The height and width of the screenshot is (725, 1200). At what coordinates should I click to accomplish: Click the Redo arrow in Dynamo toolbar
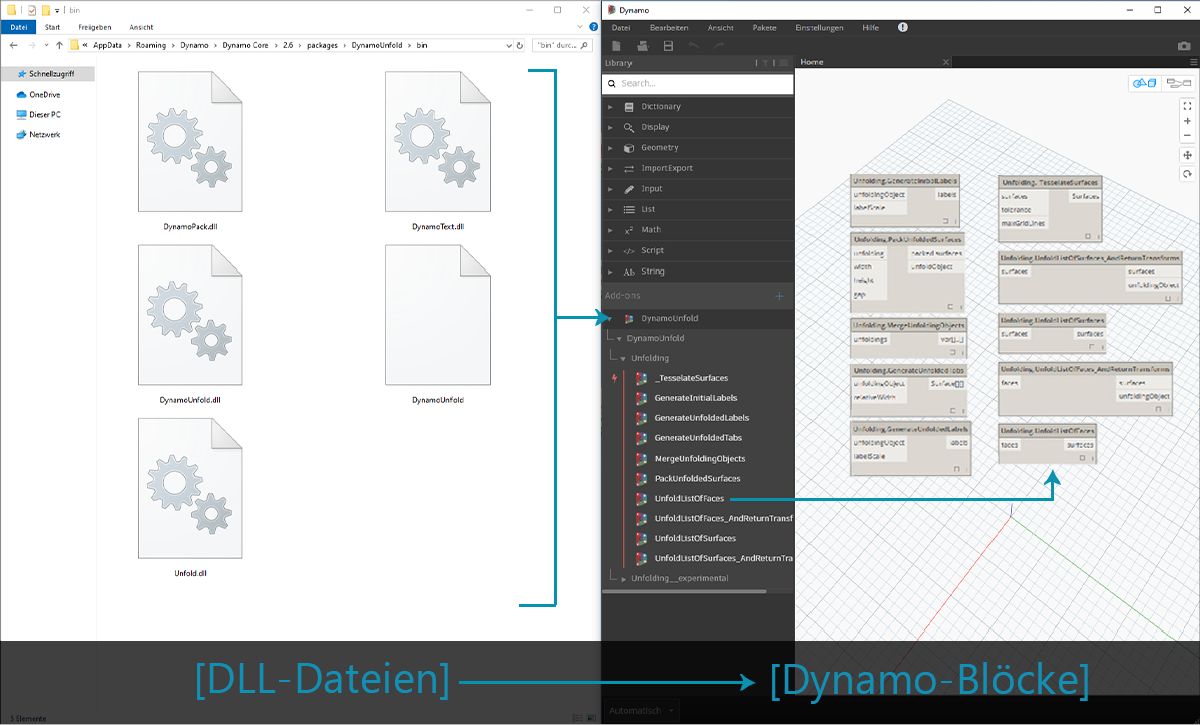(719, 46)
